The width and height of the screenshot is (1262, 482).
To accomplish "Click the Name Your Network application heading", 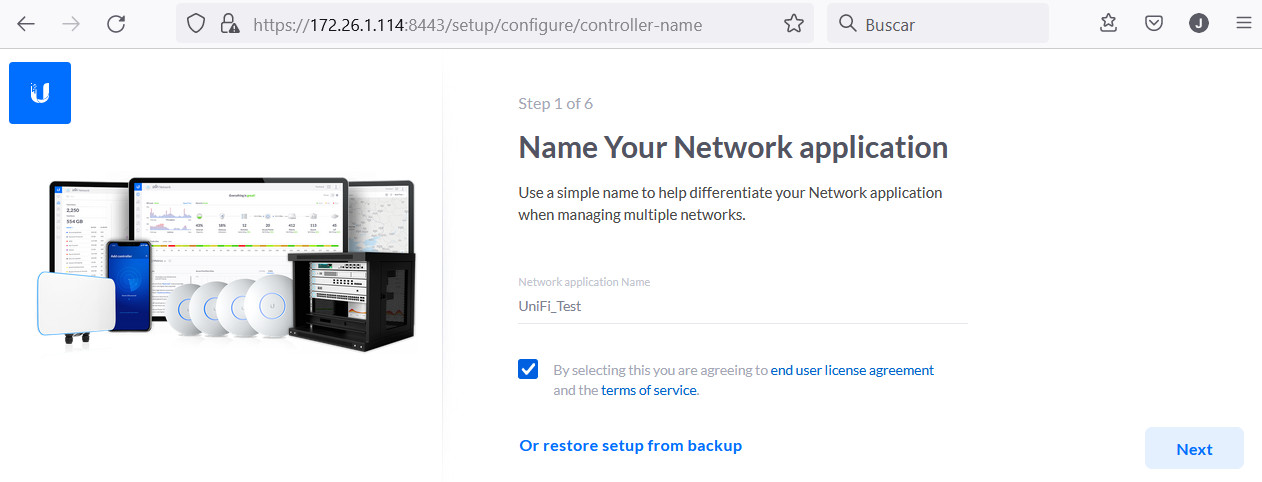I will pos(733,148).
